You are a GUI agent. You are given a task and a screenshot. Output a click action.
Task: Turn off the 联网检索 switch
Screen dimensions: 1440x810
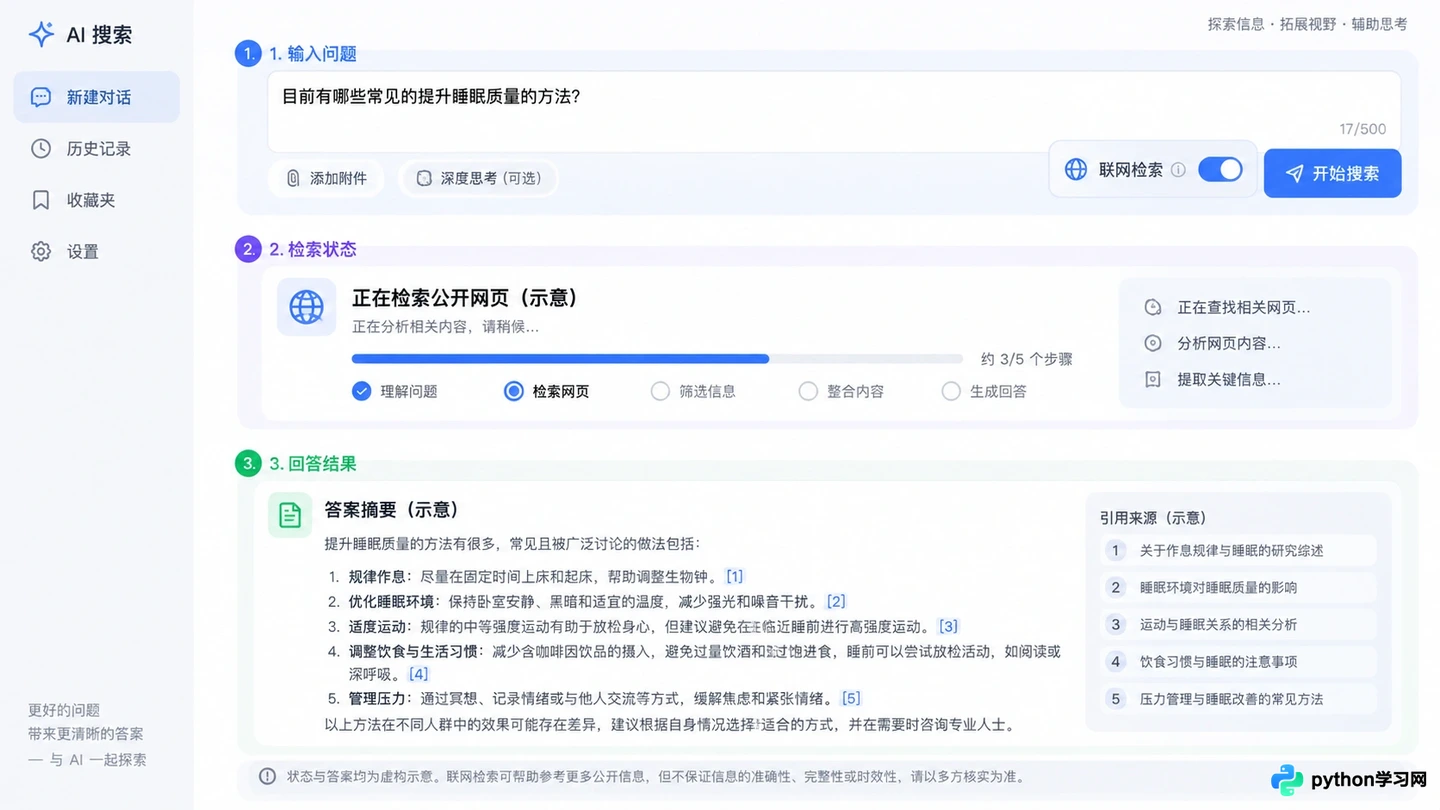[x=1220, y=170]
